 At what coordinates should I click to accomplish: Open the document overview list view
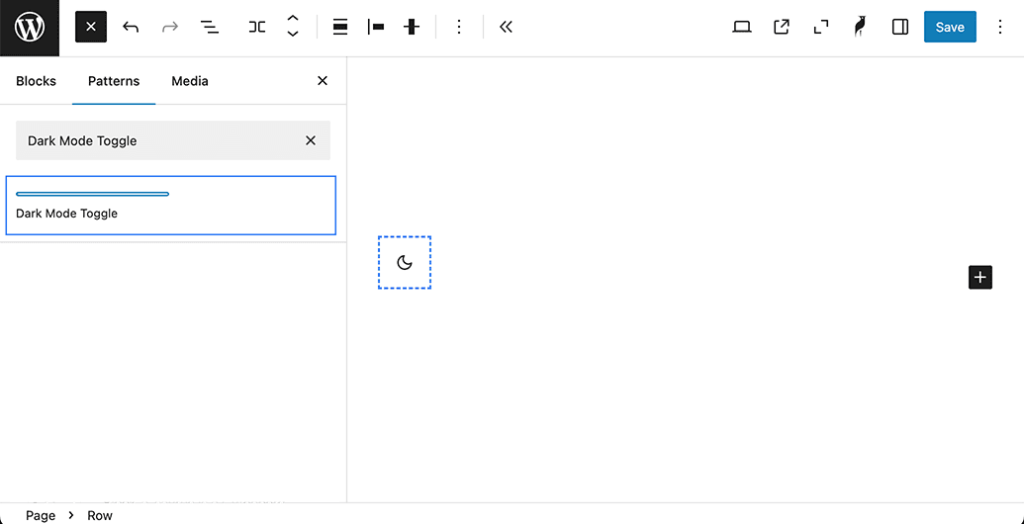pyautogui.click(x=209, y=27)
